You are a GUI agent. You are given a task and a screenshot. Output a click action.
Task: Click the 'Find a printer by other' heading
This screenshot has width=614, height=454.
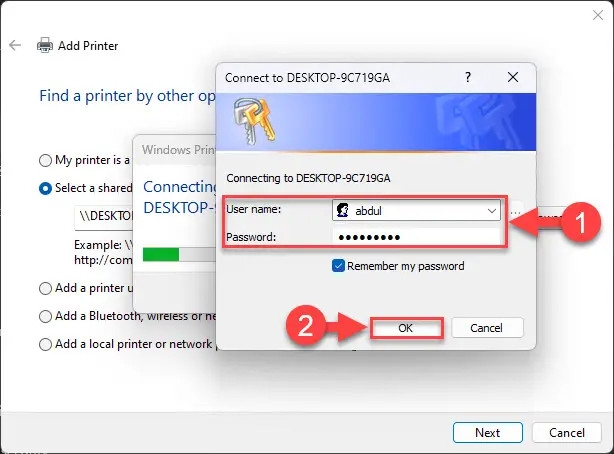(127, 96)
